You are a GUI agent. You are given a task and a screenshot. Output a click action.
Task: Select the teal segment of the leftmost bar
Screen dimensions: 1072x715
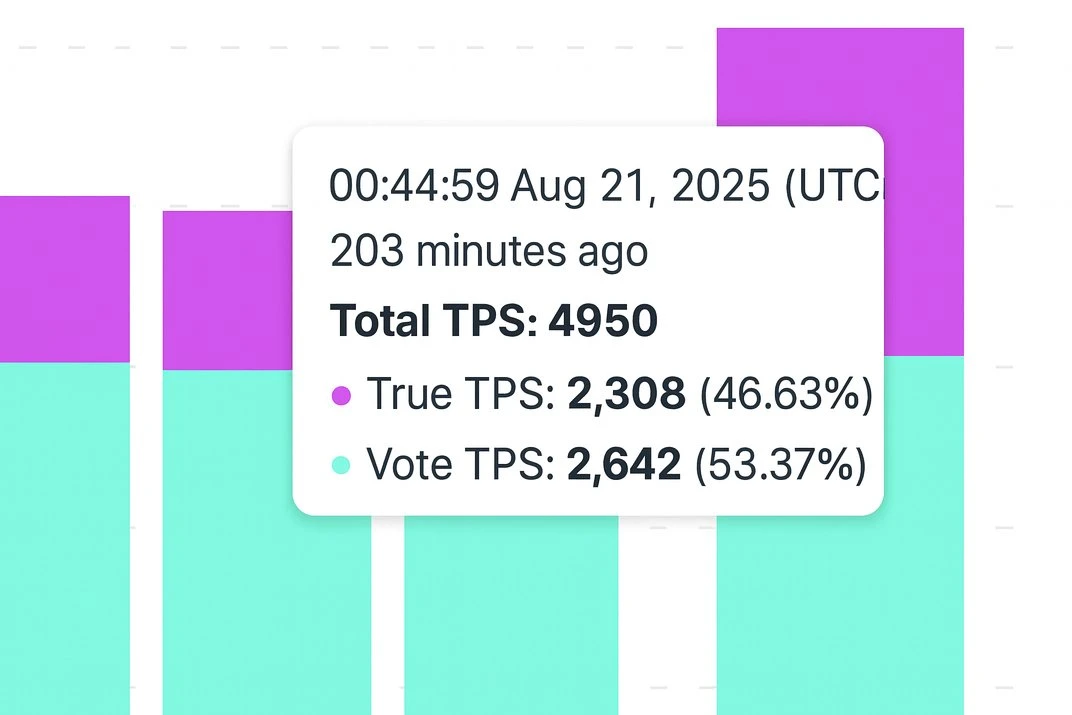click(65, 538)
